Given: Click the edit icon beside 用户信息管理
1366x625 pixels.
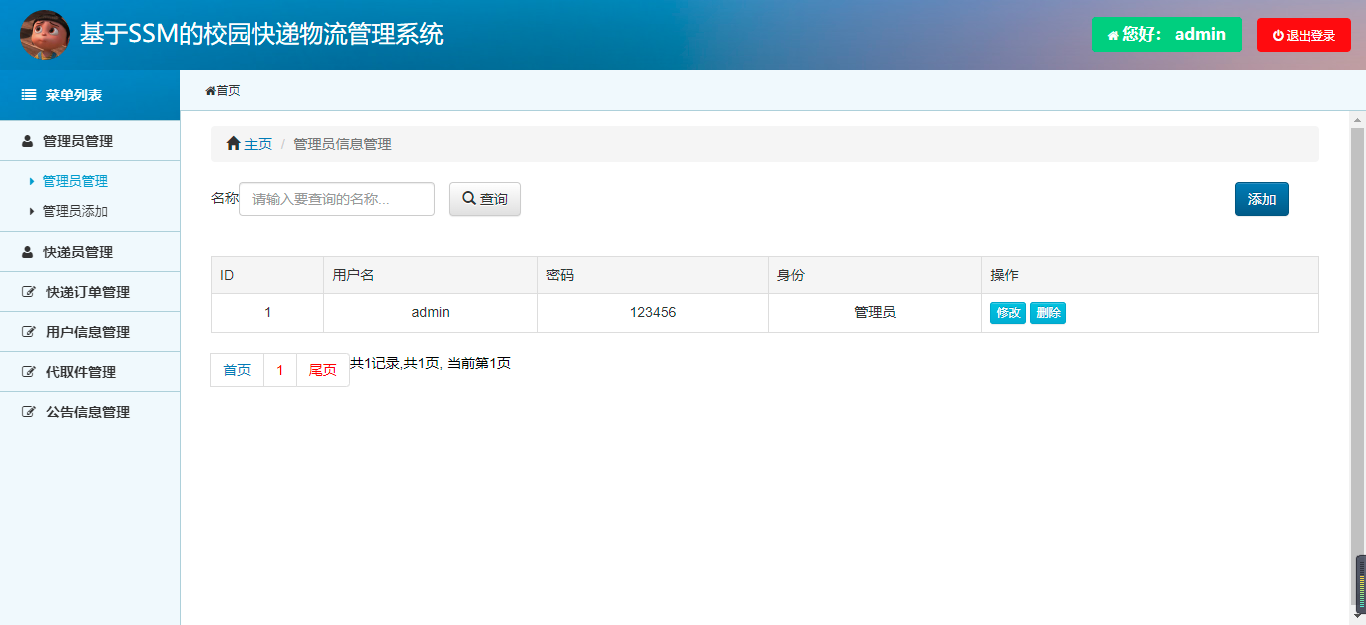Looking at the screenshot, I should (29, 332).
